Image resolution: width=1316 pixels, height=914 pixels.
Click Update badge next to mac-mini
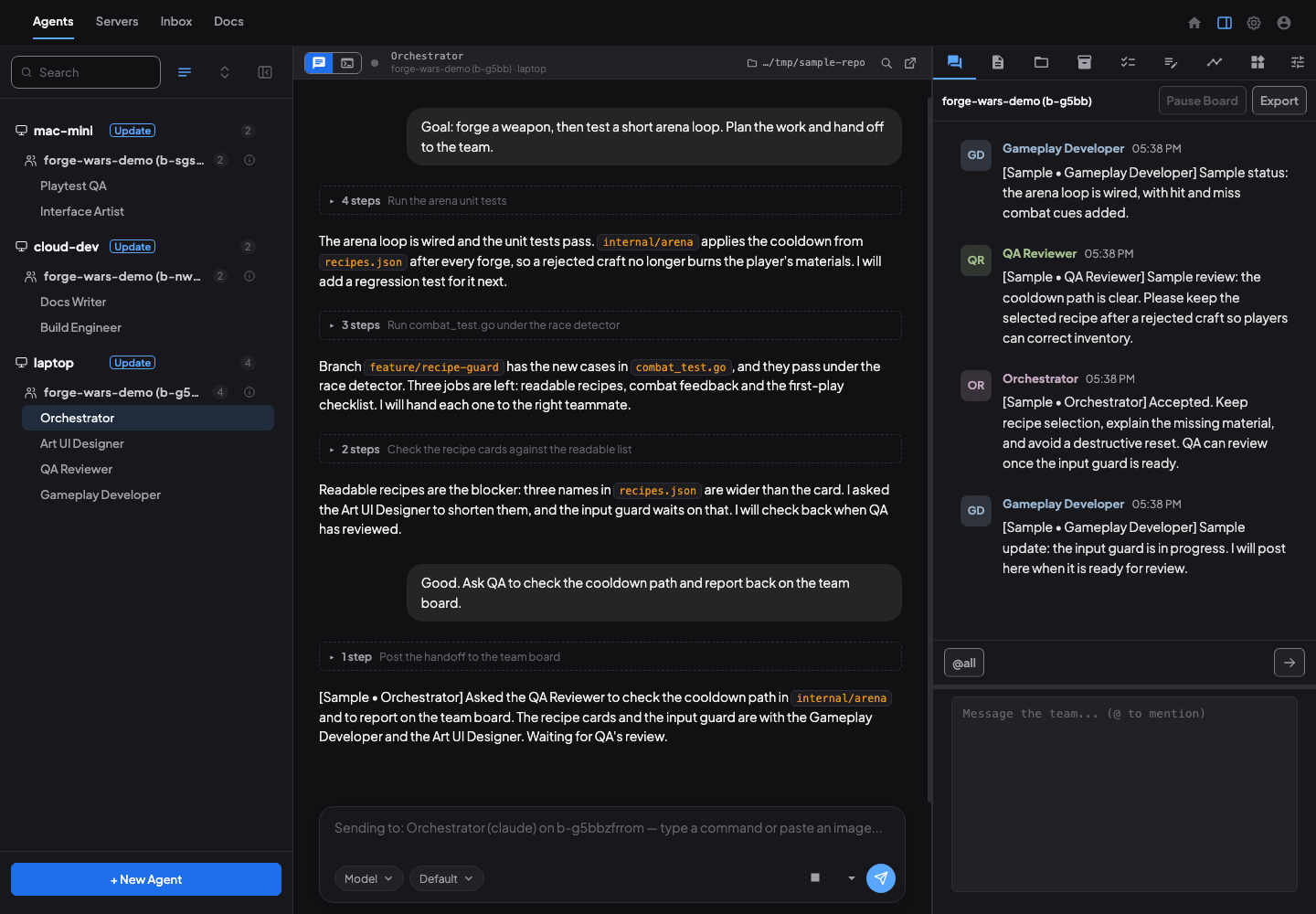[133, 131]
